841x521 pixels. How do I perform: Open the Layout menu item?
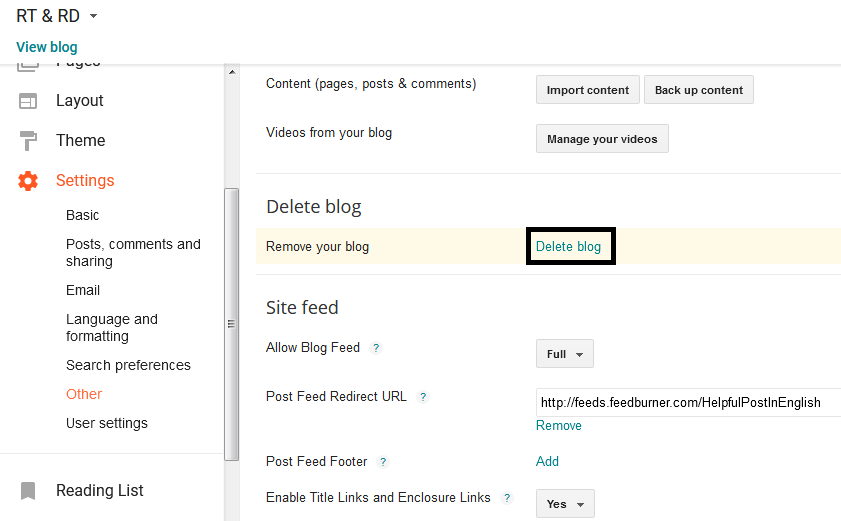pos(79,101)
